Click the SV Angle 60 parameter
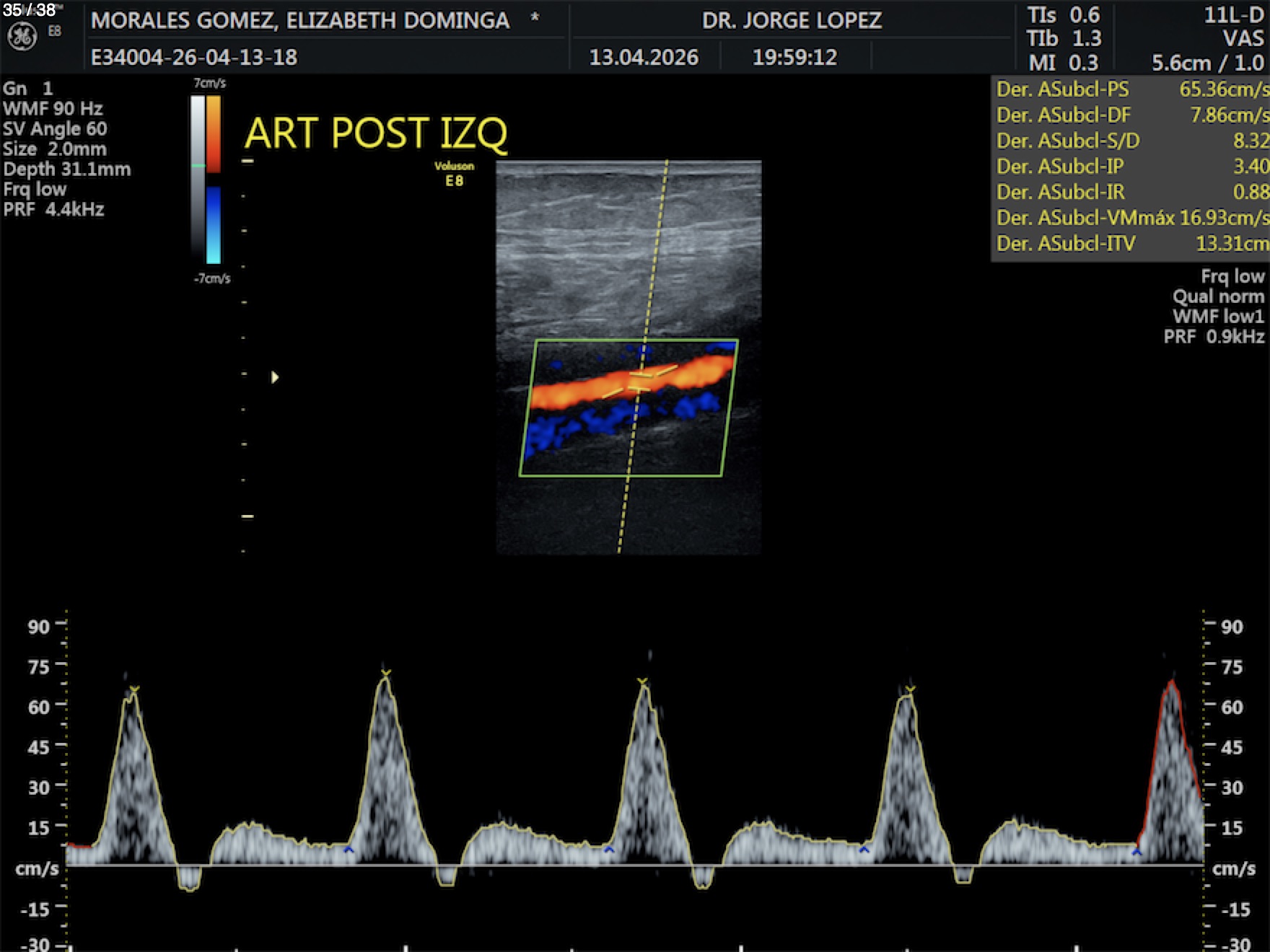The image size is (1270, 952). click(55, 129)
